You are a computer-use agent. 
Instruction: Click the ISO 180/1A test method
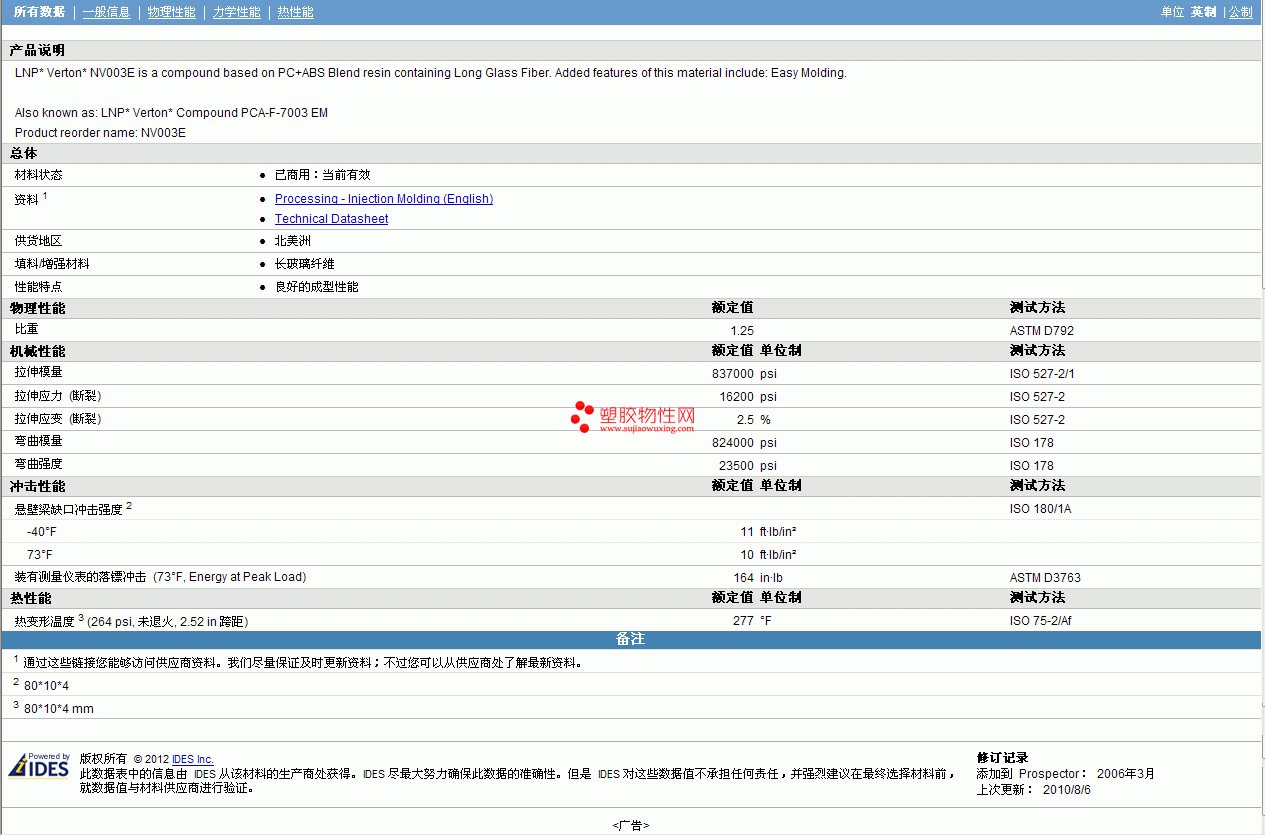click(x=1041, y=509)
